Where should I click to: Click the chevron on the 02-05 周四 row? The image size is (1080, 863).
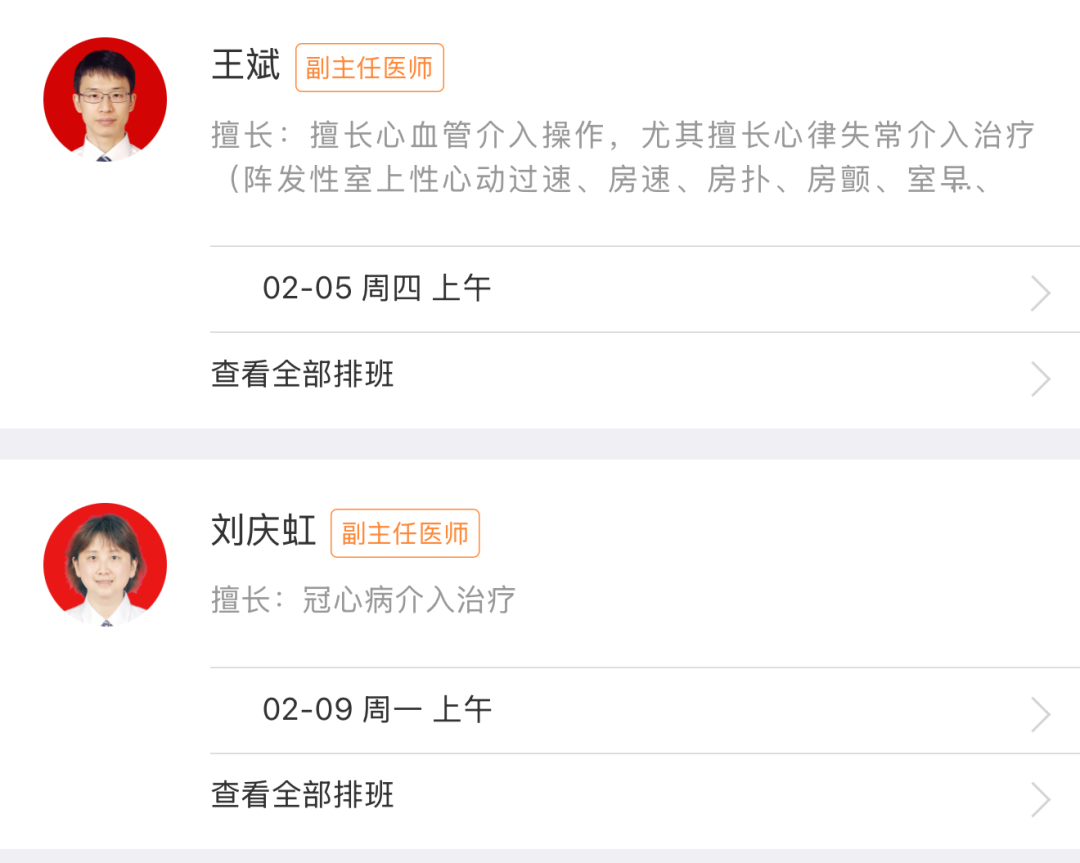tap(1041, 294)
